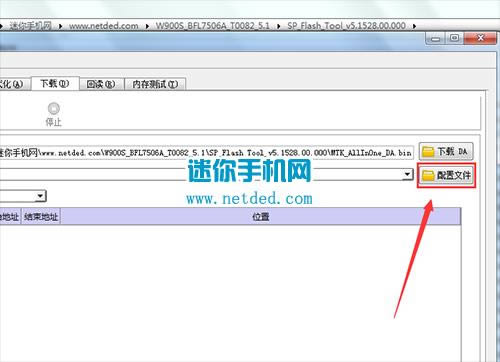The width and height of the screenshot is (500, 362).
Task: Expand arrow after SP_Flash_Tool_v5.1528.00.000 breadcrumb
Action: (414, 26)
